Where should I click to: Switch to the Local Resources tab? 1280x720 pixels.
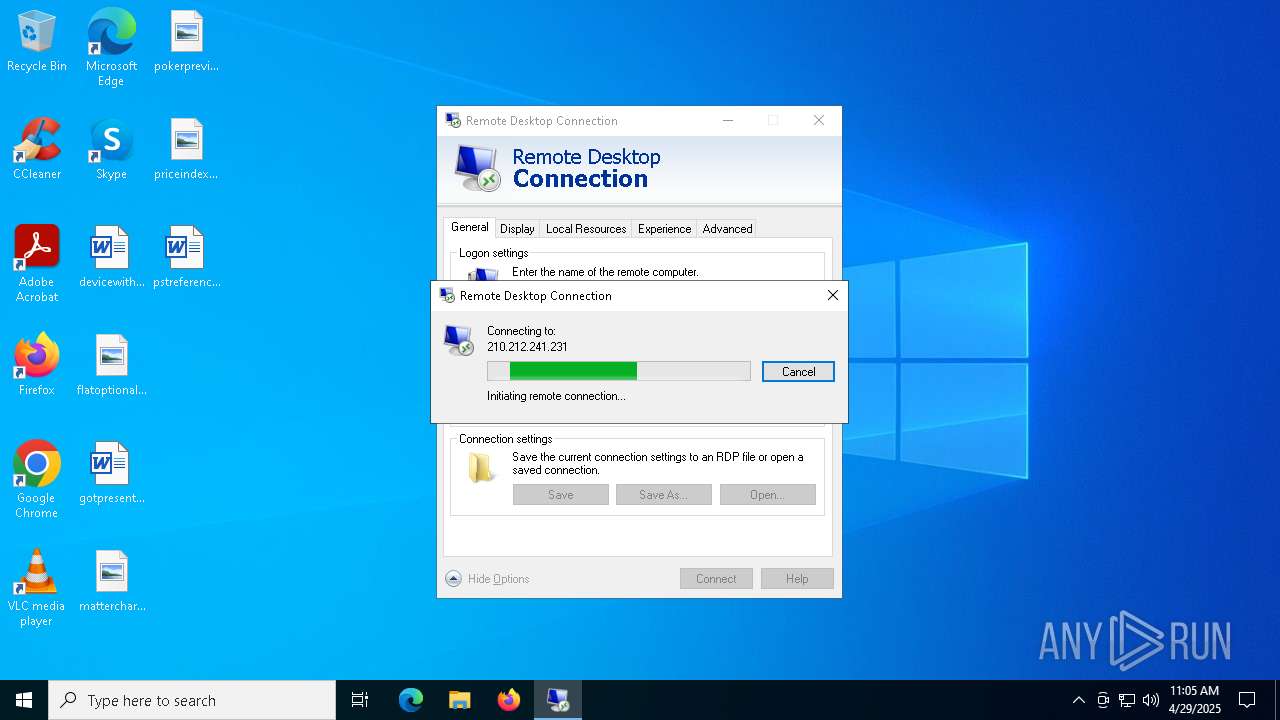pyautogui.click(x=586, y=229)
